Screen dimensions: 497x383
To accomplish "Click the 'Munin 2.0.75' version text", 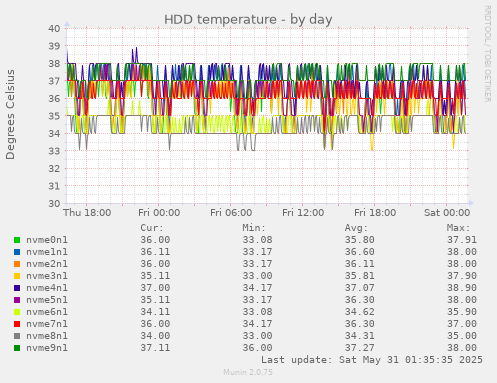I will point(248,372).
